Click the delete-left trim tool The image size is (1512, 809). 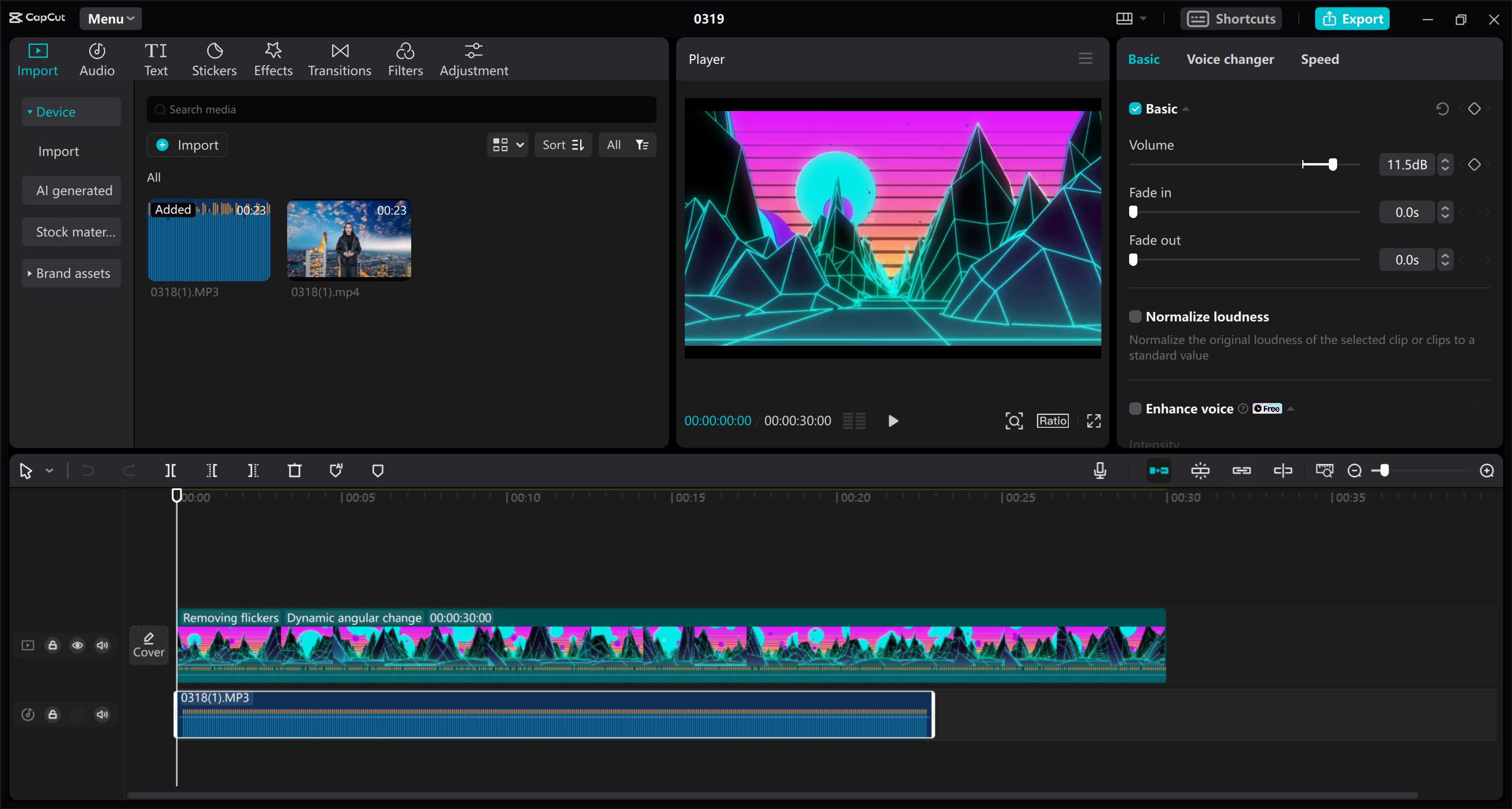coord(212,470)
